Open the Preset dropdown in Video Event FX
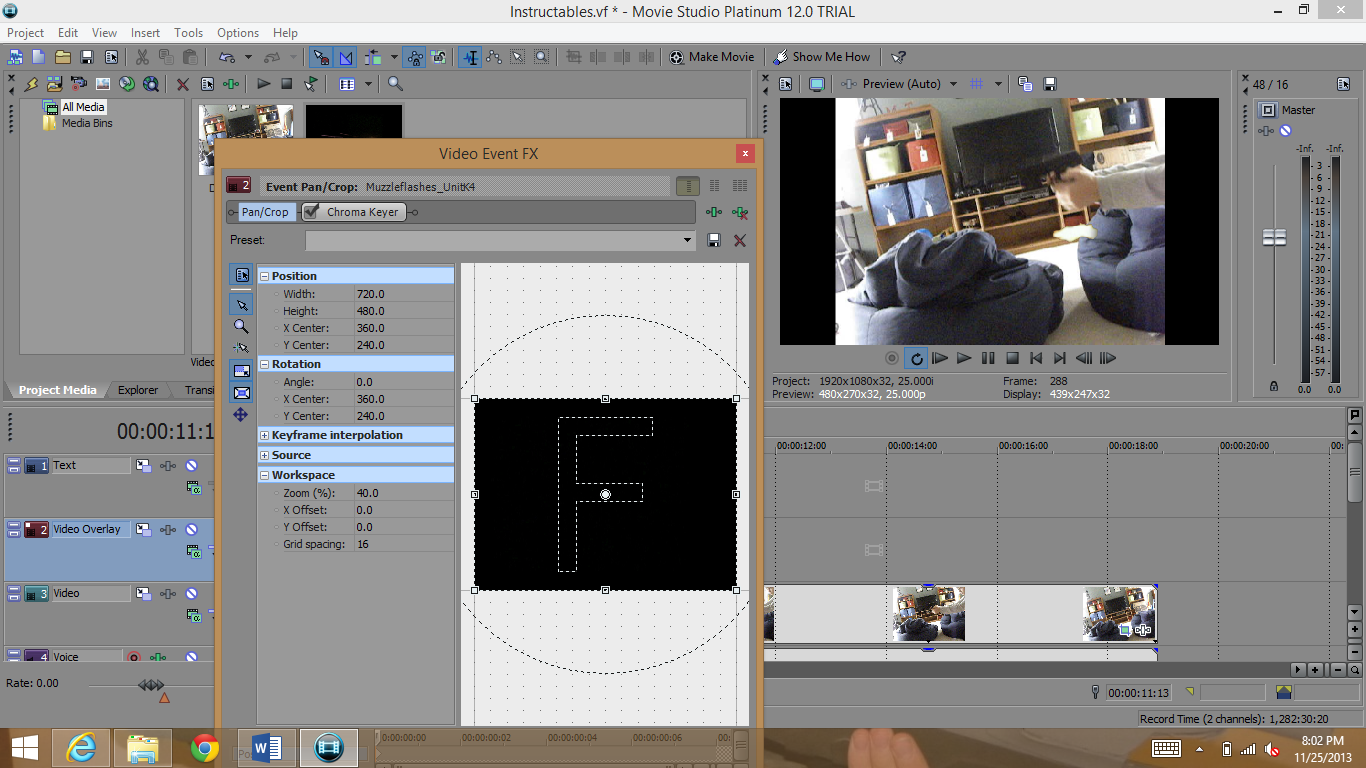 (687, 240)
